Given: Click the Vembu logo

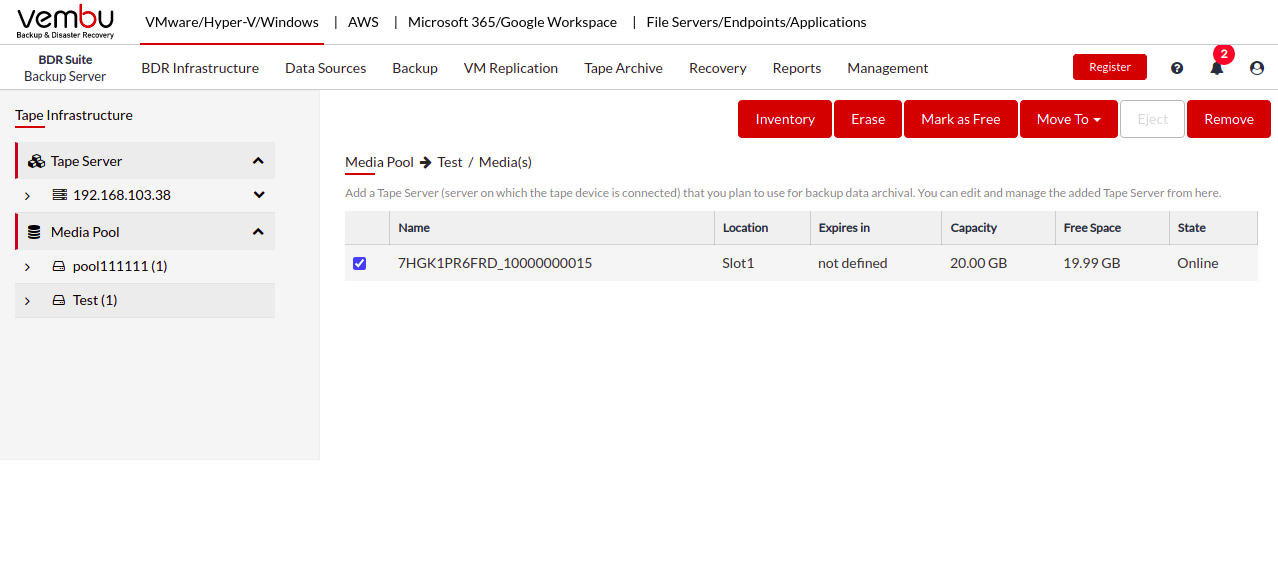Looking at the screenshot, I should coord(65,22).
